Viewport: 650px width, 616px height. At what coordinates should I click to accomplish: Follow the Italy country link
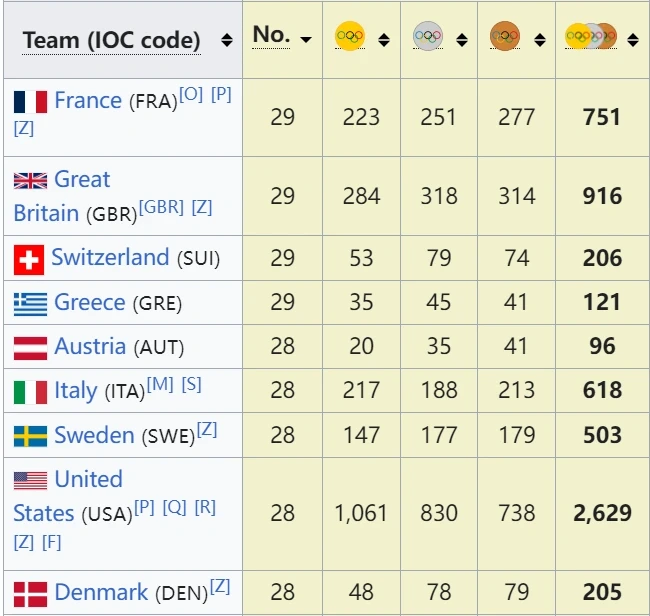tap(76, 391)
